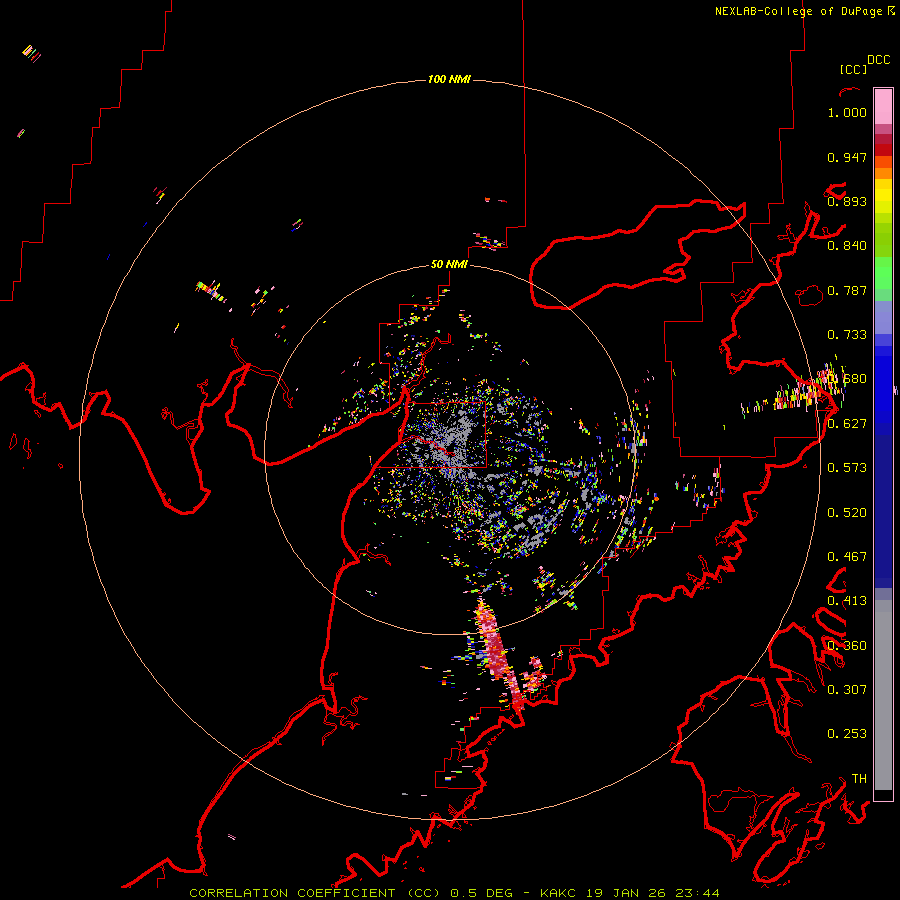Click the CORRELATION COEFFICIENT (CC) caption text
Image resolution: width=900 pixels, height=900 pixels.
[315, 893]
